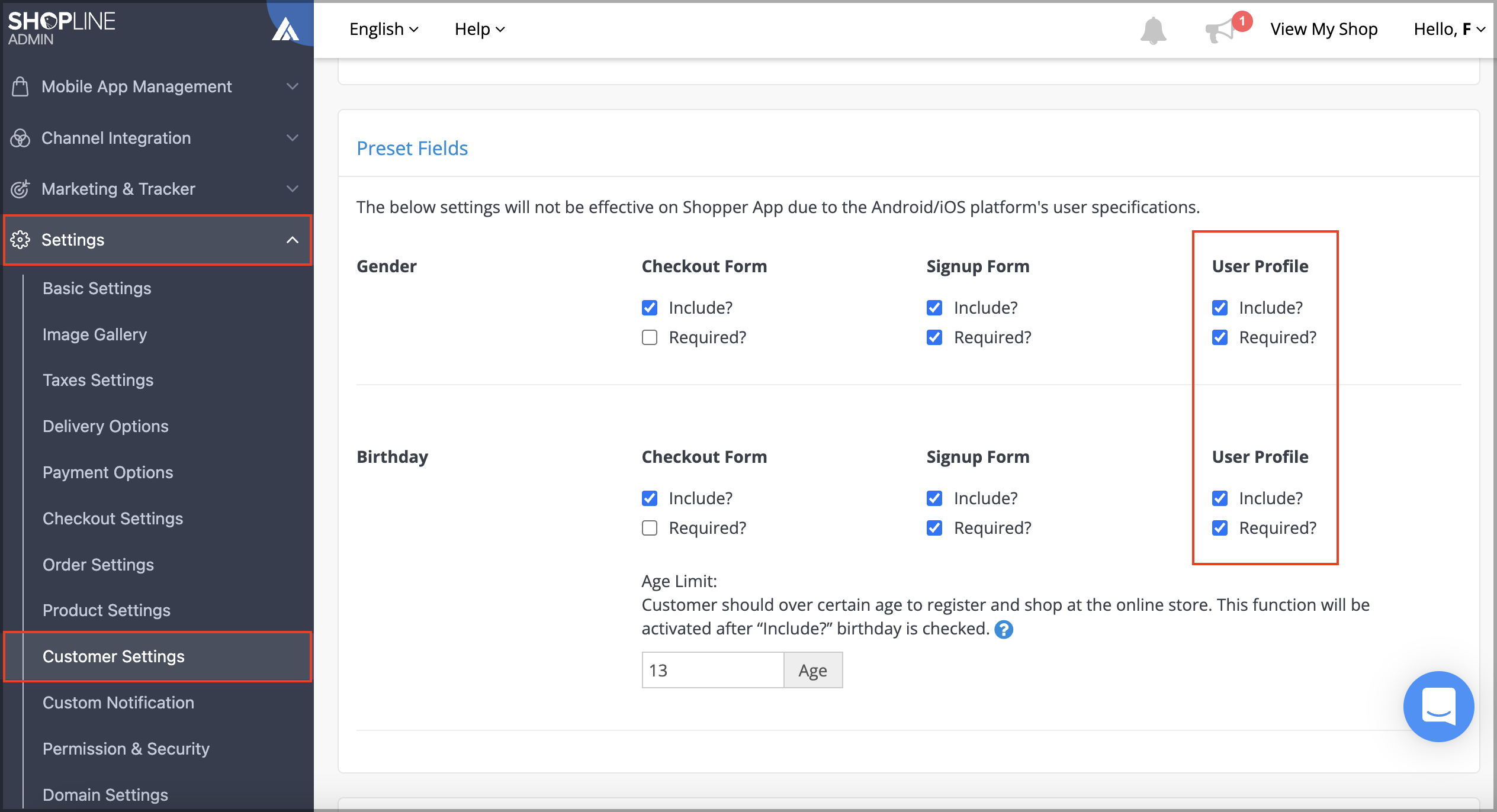Image resolution: width=1497 pixels, height=812 pixels.
Task: Click the Mobile App Management bag icon
Action: tap(20, 86)
